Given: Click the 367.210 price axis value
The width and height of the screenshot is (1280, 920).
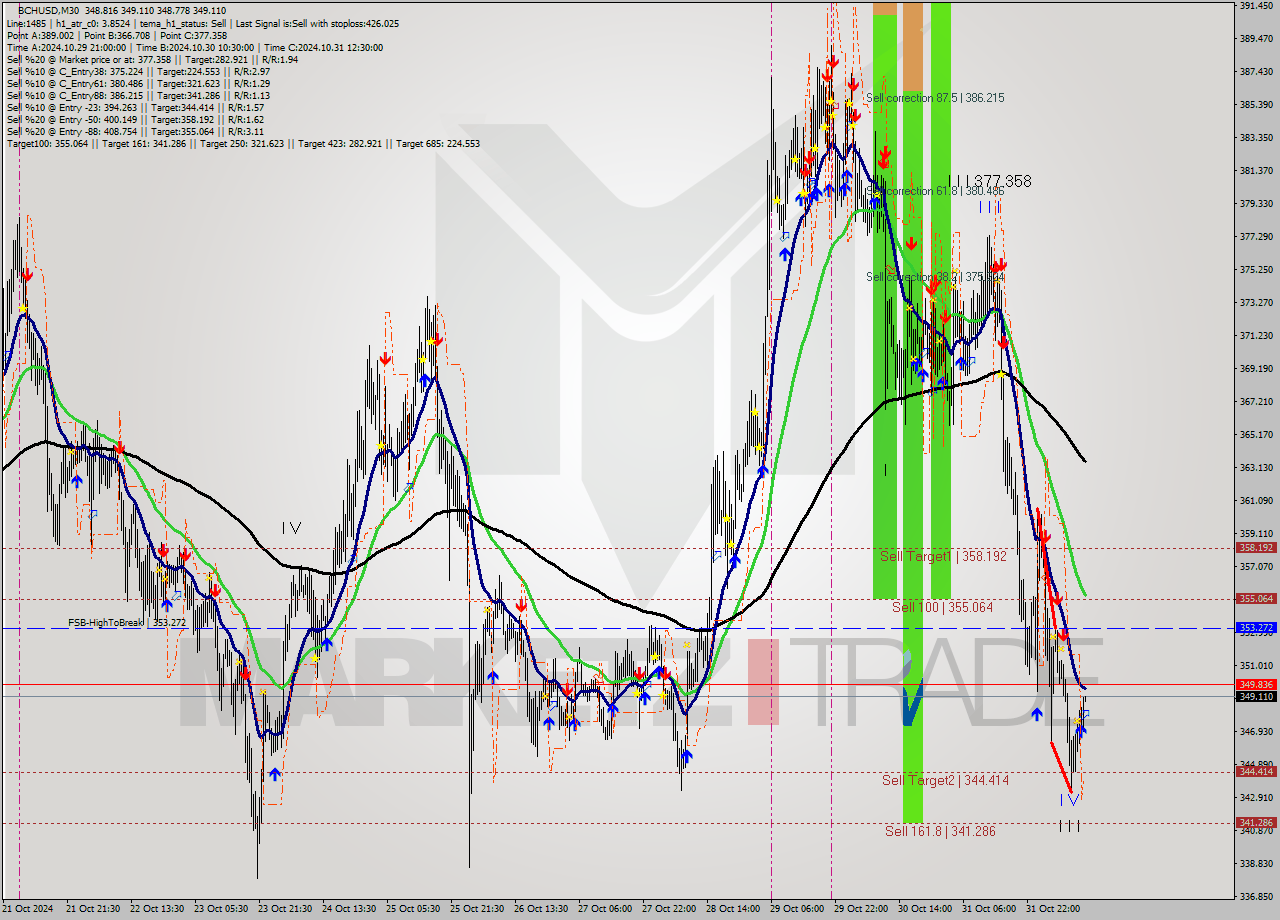Looking at the screenshot, I should pyautogui.click(x=1256, y=402).
